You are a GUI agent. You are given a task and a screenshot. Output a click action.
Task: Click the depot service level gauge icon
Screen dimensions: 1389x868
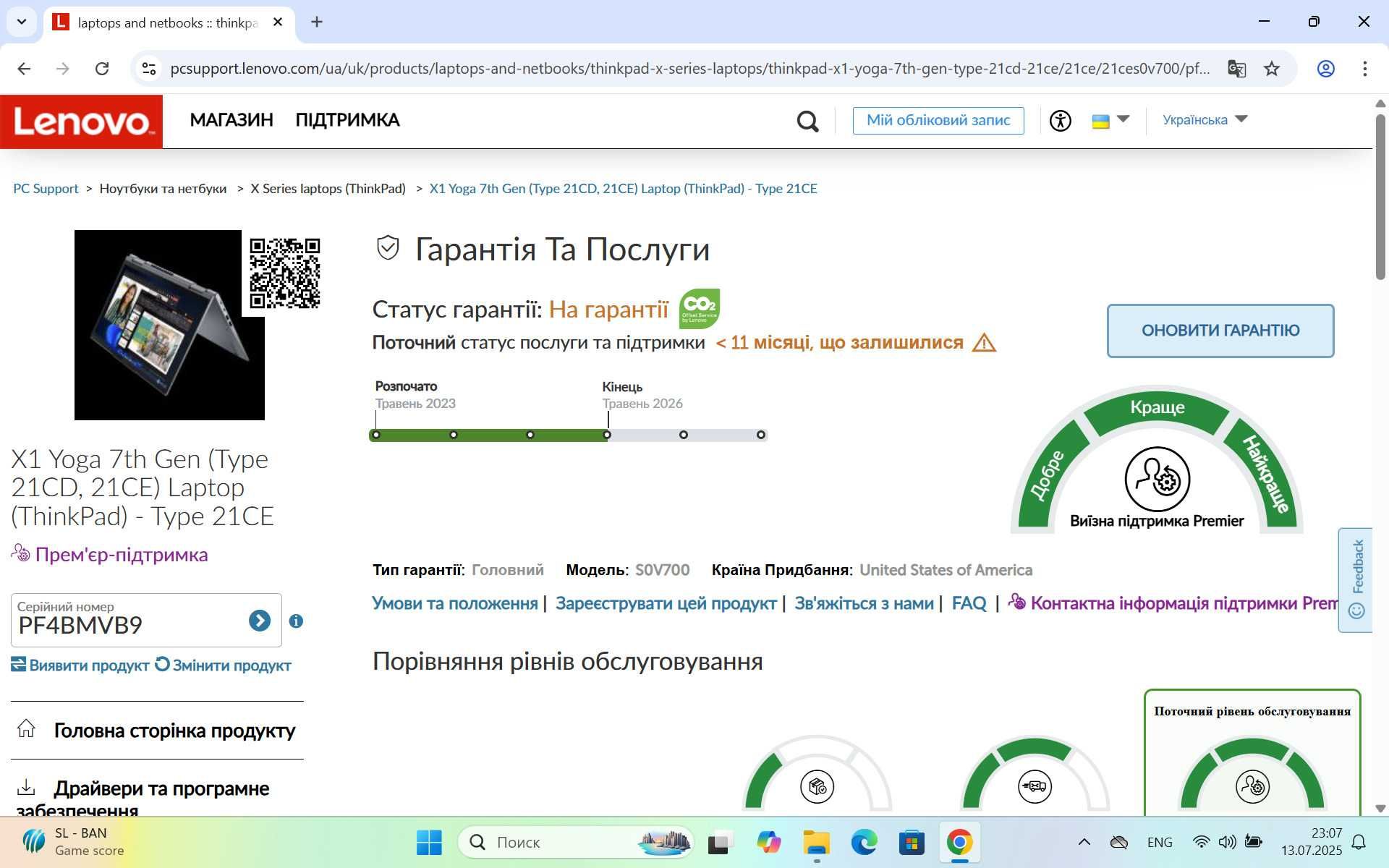coord(817,786)
